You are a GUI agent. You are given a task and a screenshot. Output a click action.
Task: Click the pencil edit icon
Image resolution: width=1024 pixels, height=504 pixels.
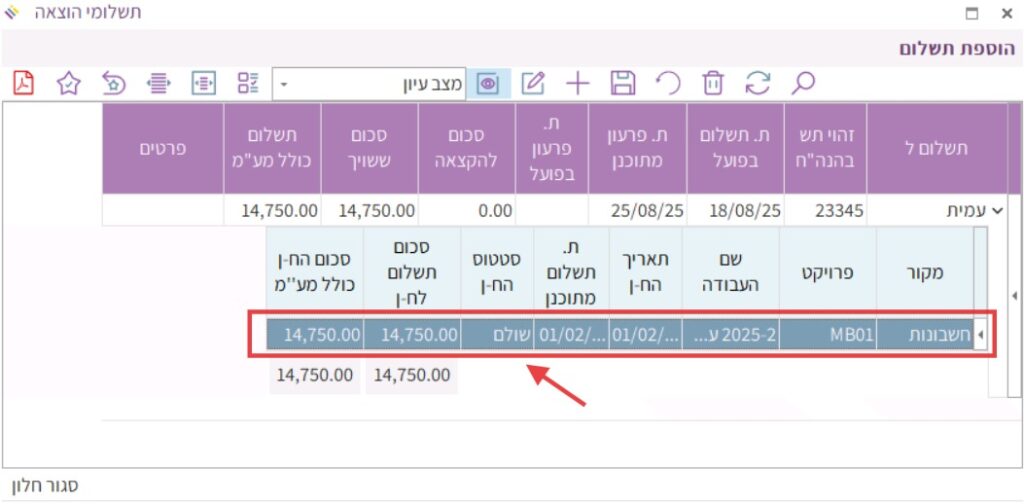[x=534, y=83]
